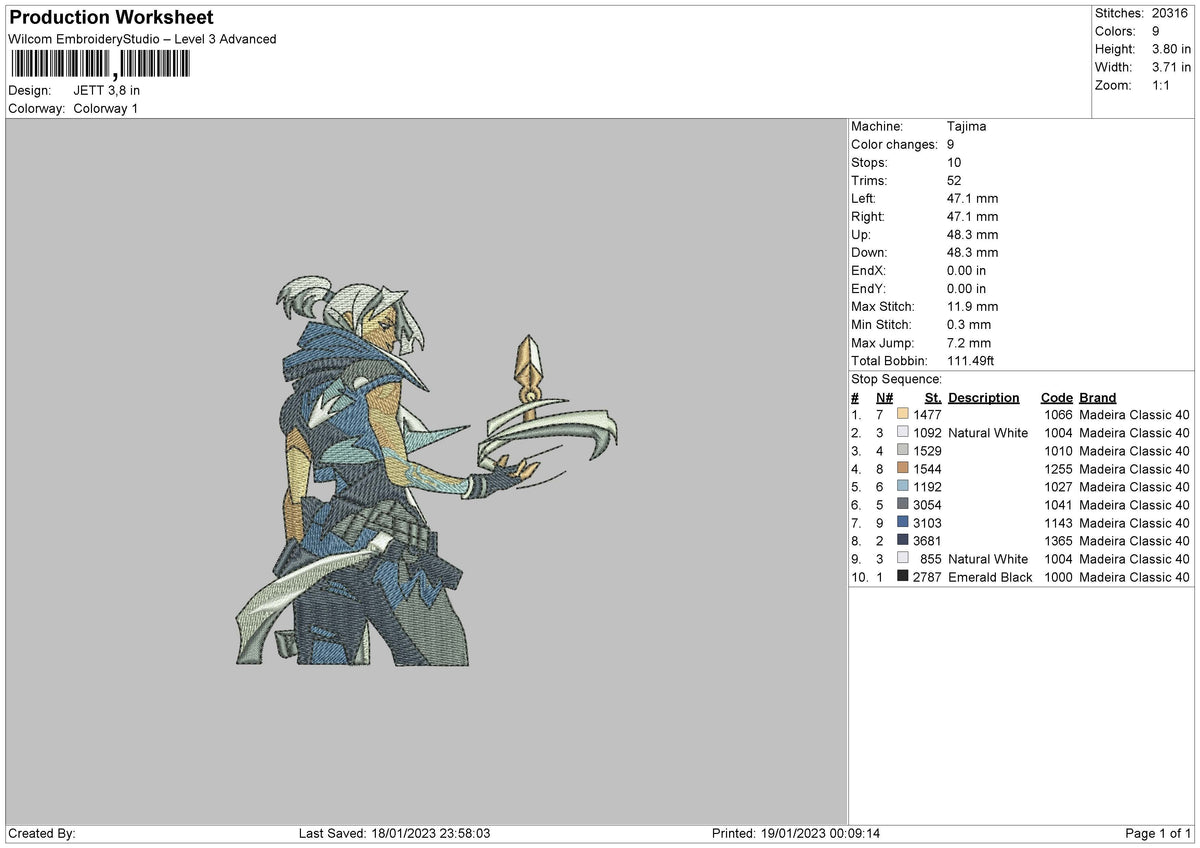Click the 1010 light gray swatch
Screen dimensions: 1200x848
coord(903,451)
